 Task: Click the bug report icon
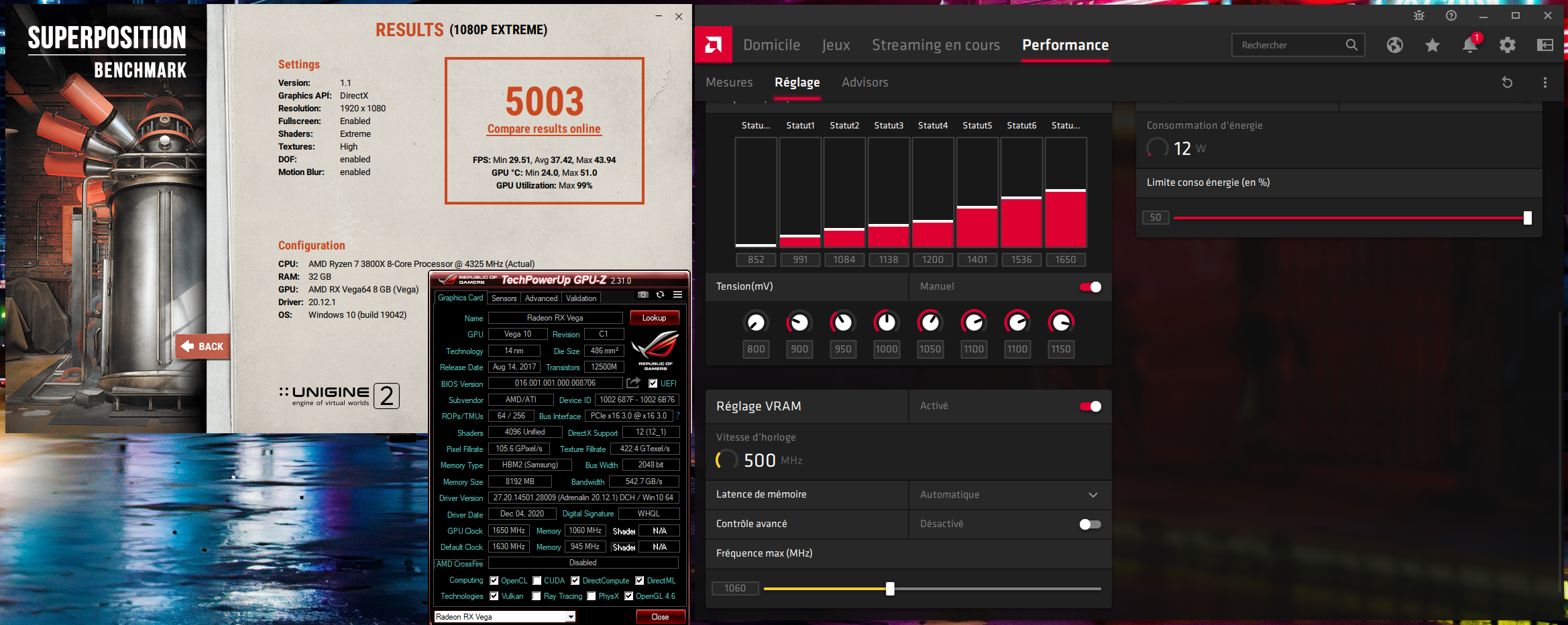(1419, 15)
